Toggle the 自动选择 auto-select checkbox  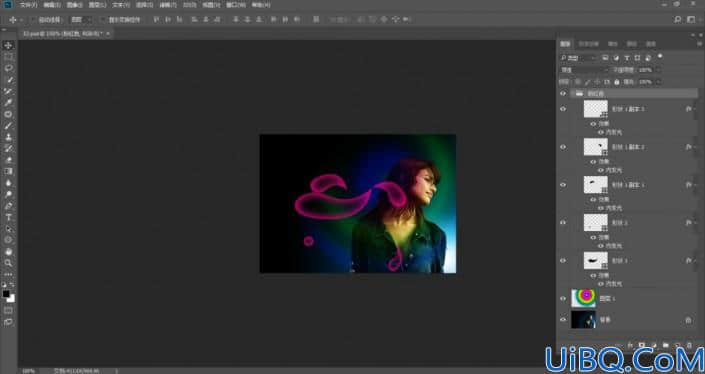click(33, 20)
